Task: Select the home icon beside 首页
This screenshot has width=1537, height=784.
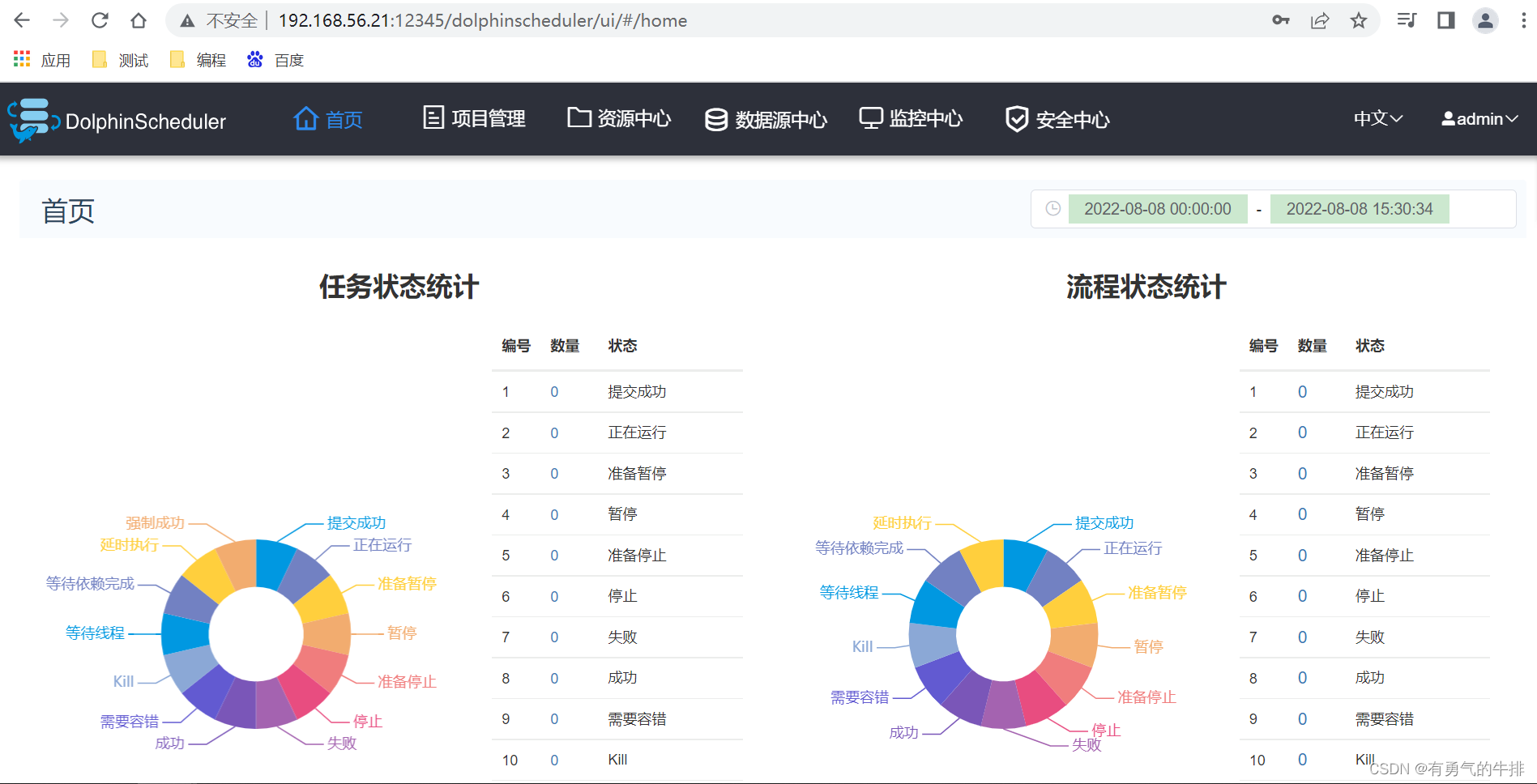Action: point(305,117)
